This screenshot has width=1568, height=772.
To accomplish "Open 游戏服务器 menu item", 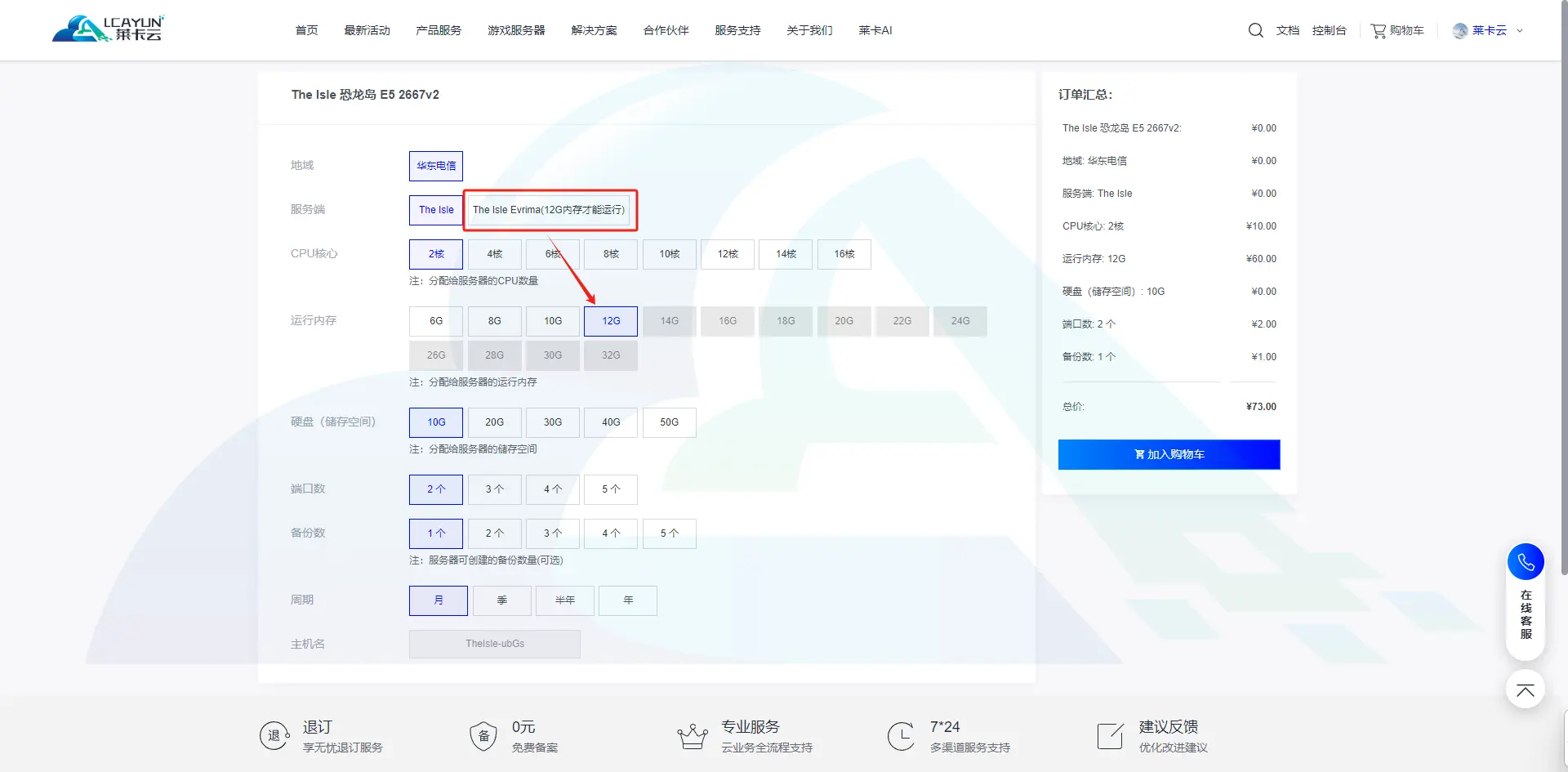I will coord(516,30).
